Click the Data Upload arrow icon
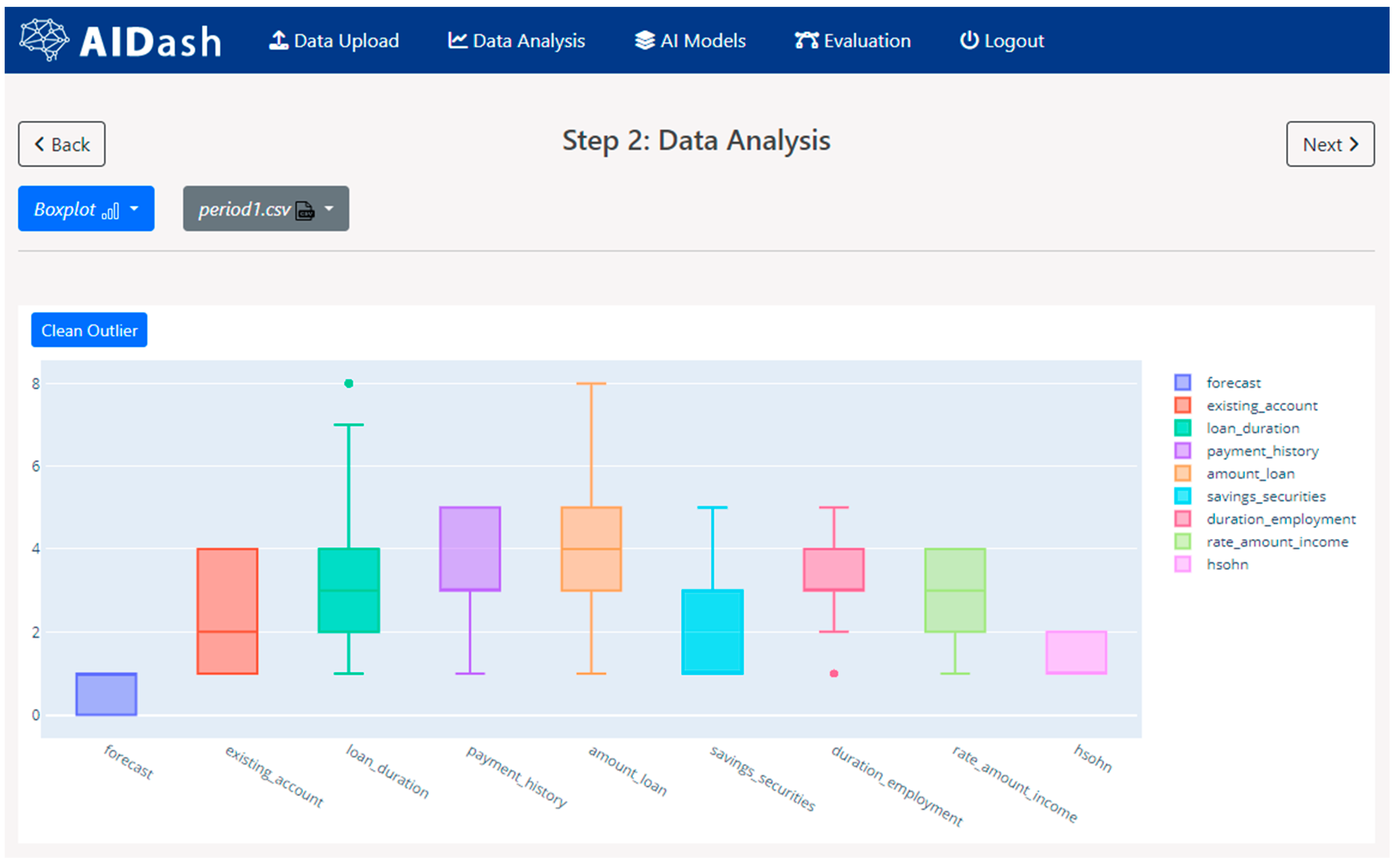 click(279, 40)
